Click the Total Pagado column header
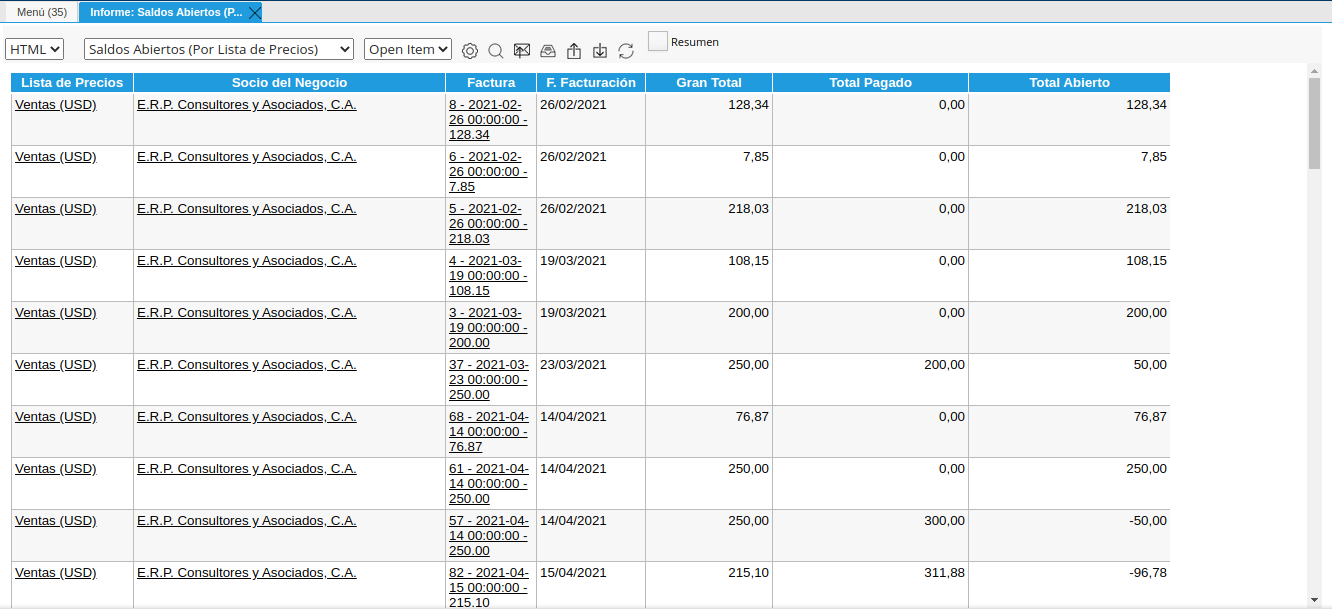This screenshot has height=609, width=1332. tap(870, 83)
